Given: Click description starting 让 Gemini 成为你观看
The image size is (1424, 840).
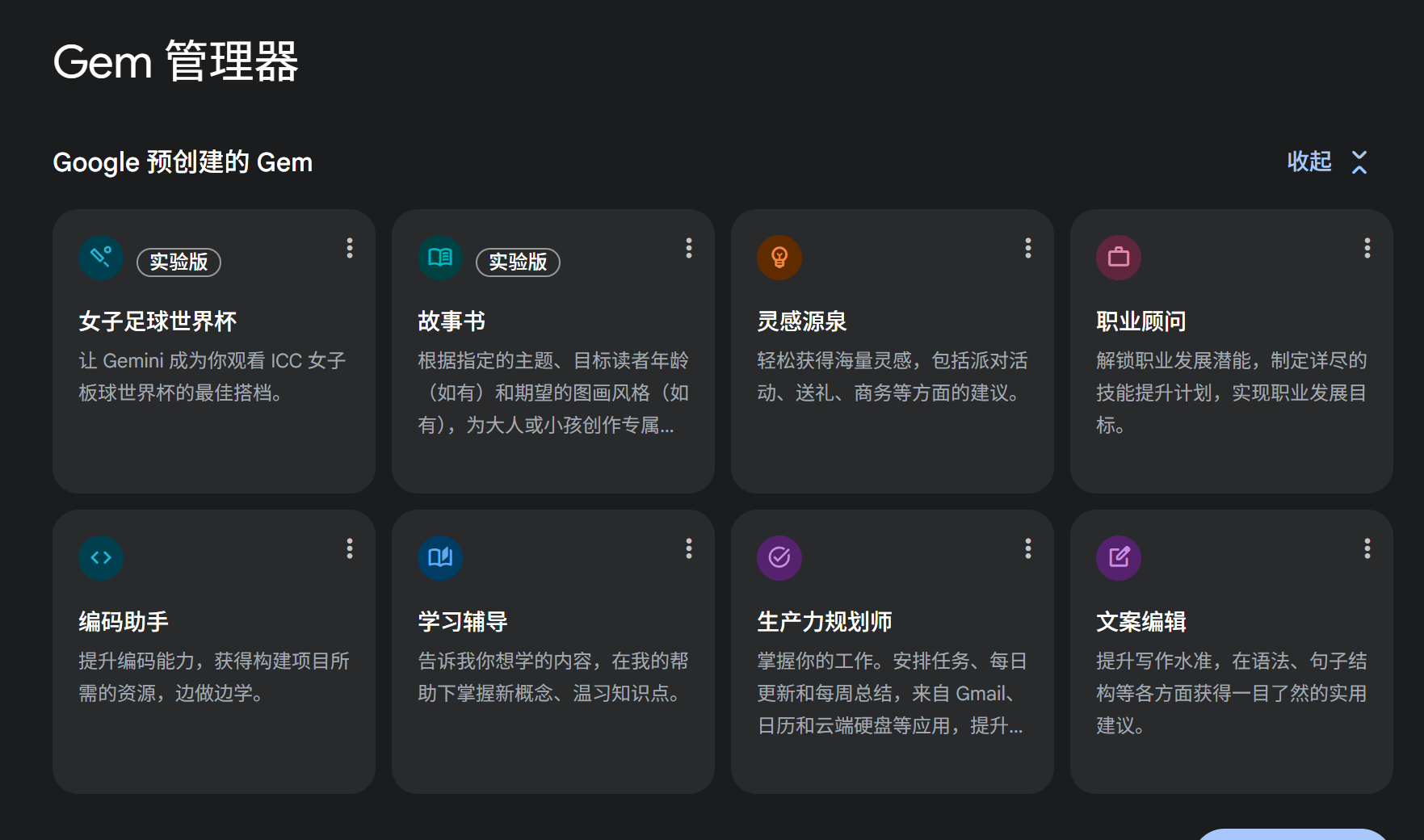Looking at the screenshot, I should [x=212, y=376].
